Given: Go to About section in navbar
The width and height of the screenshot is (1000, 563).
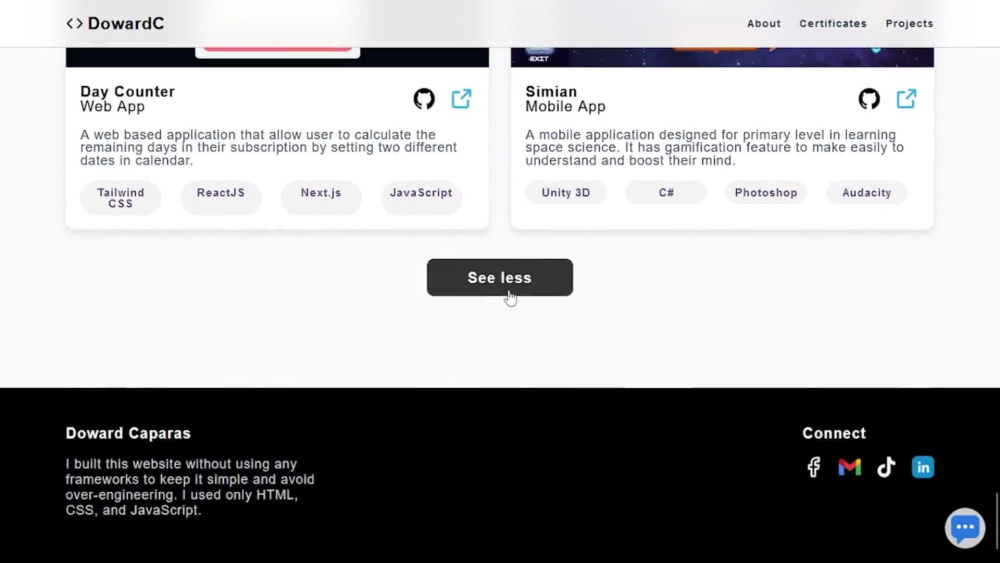Looking at the screenshot, I should point(764,24).
